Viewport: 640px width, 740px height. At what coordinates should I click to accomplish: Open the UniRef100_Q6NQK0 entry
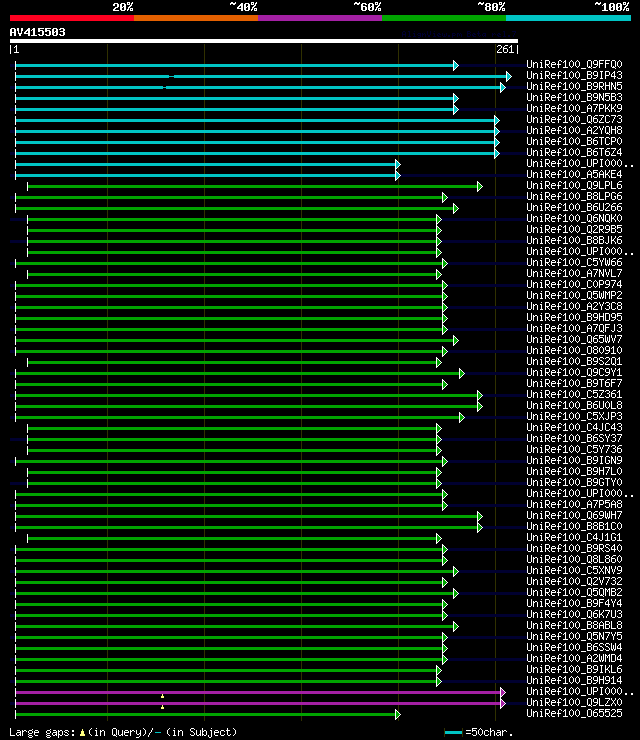point(574,219)
